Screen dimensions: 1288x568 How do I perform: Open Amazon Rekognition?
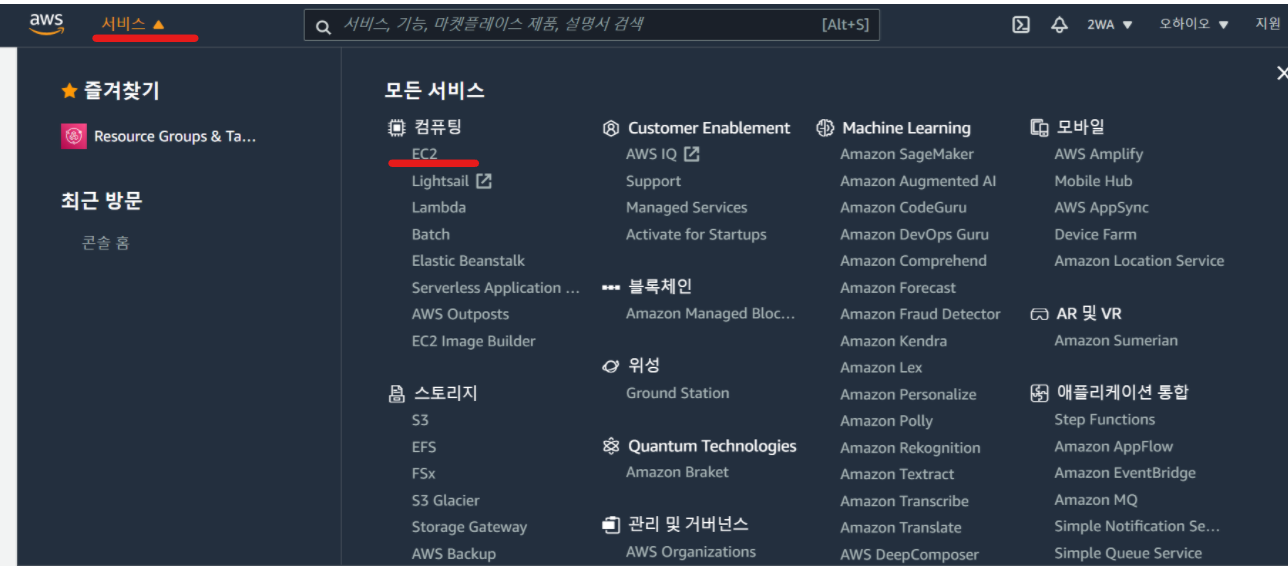(910, 448)
